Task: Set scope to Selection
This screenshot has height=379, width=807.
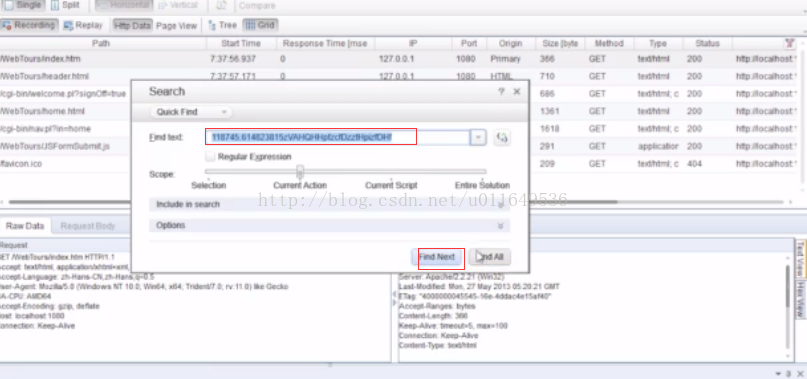Action: [208, 185]
